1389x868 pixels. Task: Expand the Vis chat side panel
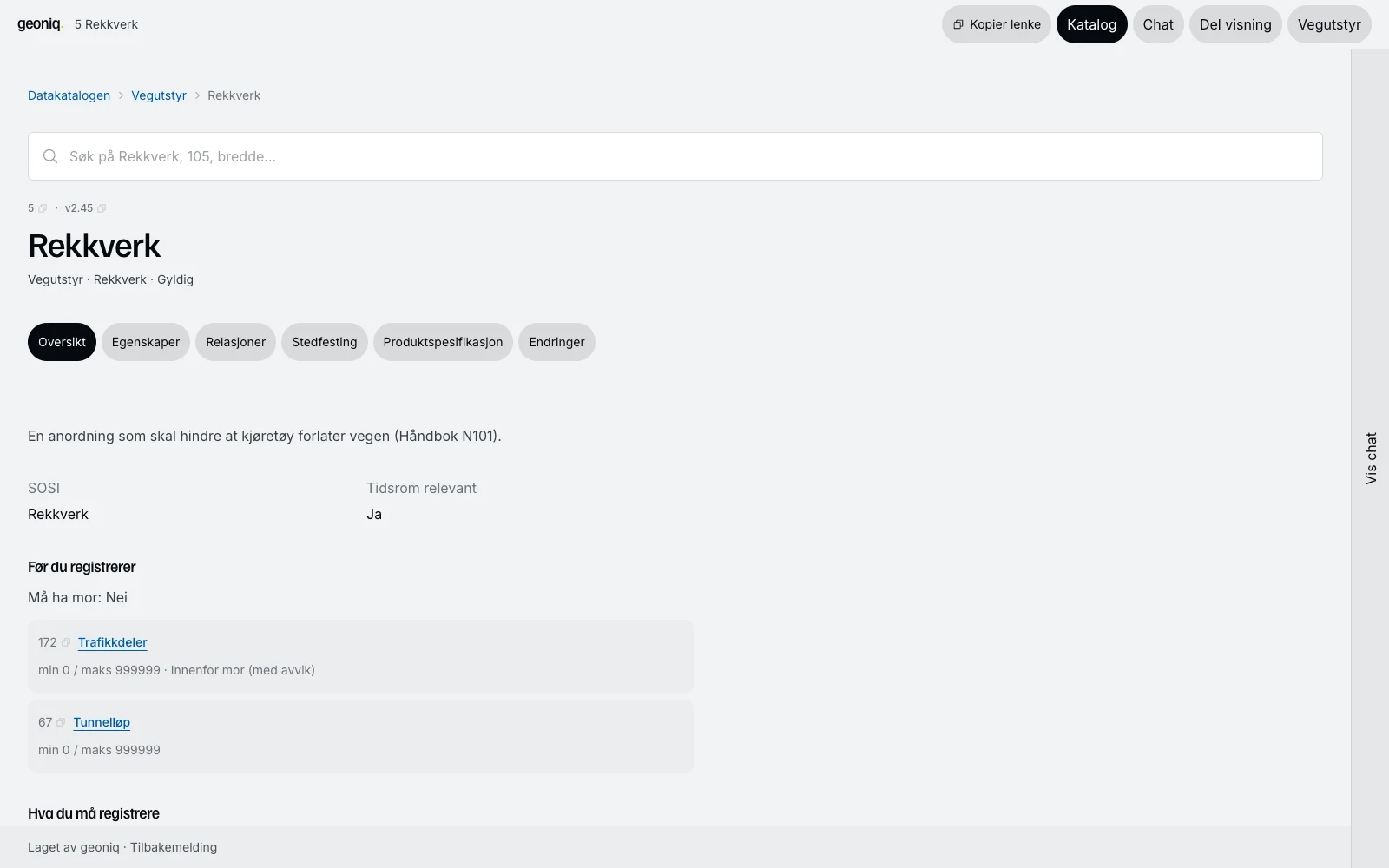click(x=1371, y=458)
